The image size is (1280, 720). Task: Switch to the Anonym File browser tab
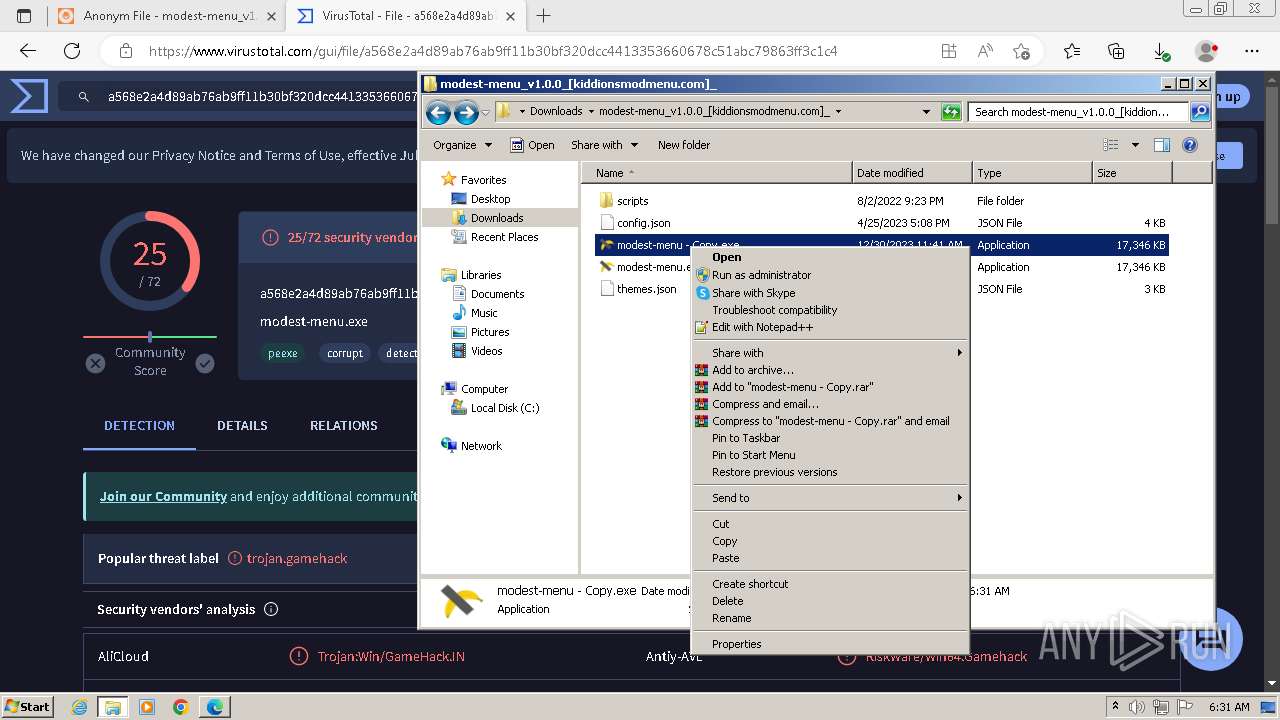pyautogui.click(x=166, y=16)
